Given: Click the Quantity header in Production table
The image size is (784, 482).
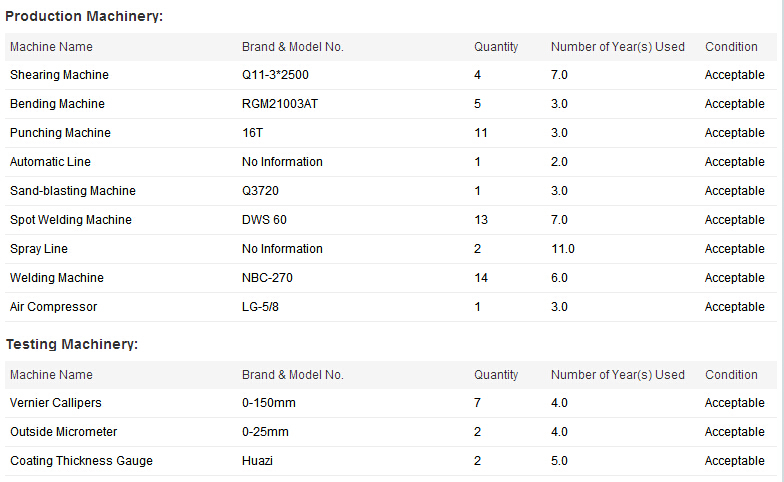Looking at the screenshot, I should 496,47.
